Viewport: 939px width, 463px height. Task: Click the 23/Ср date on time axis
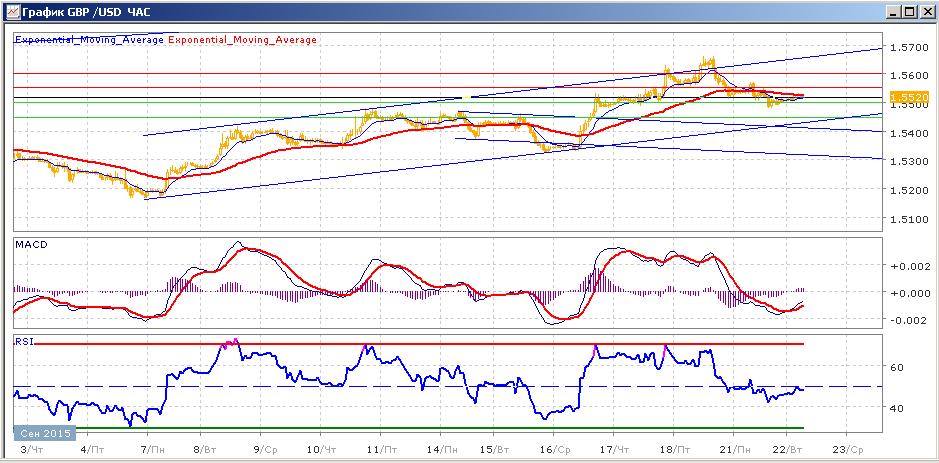pyautogui.click(x=849, y=449)
